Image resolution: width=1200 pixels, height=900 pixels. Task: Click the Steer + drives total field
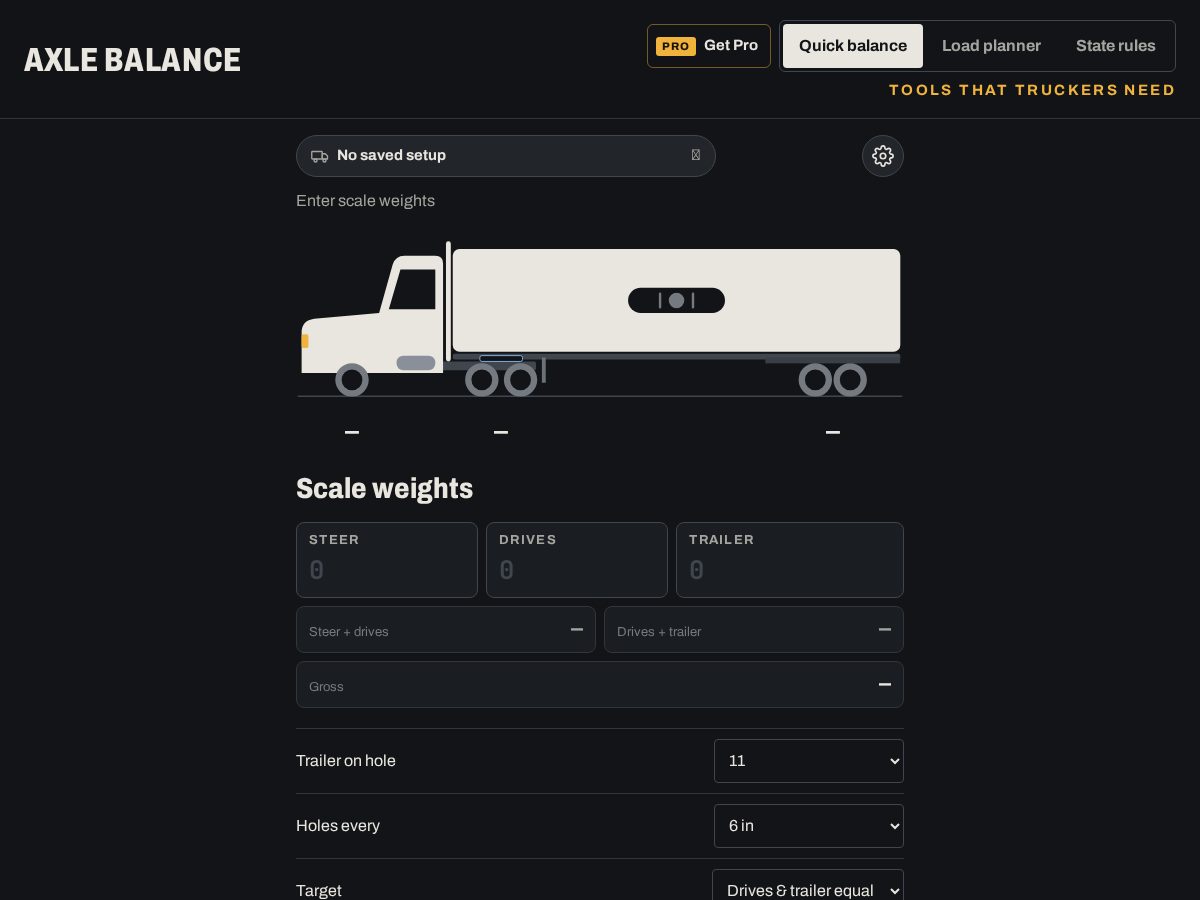446,630
